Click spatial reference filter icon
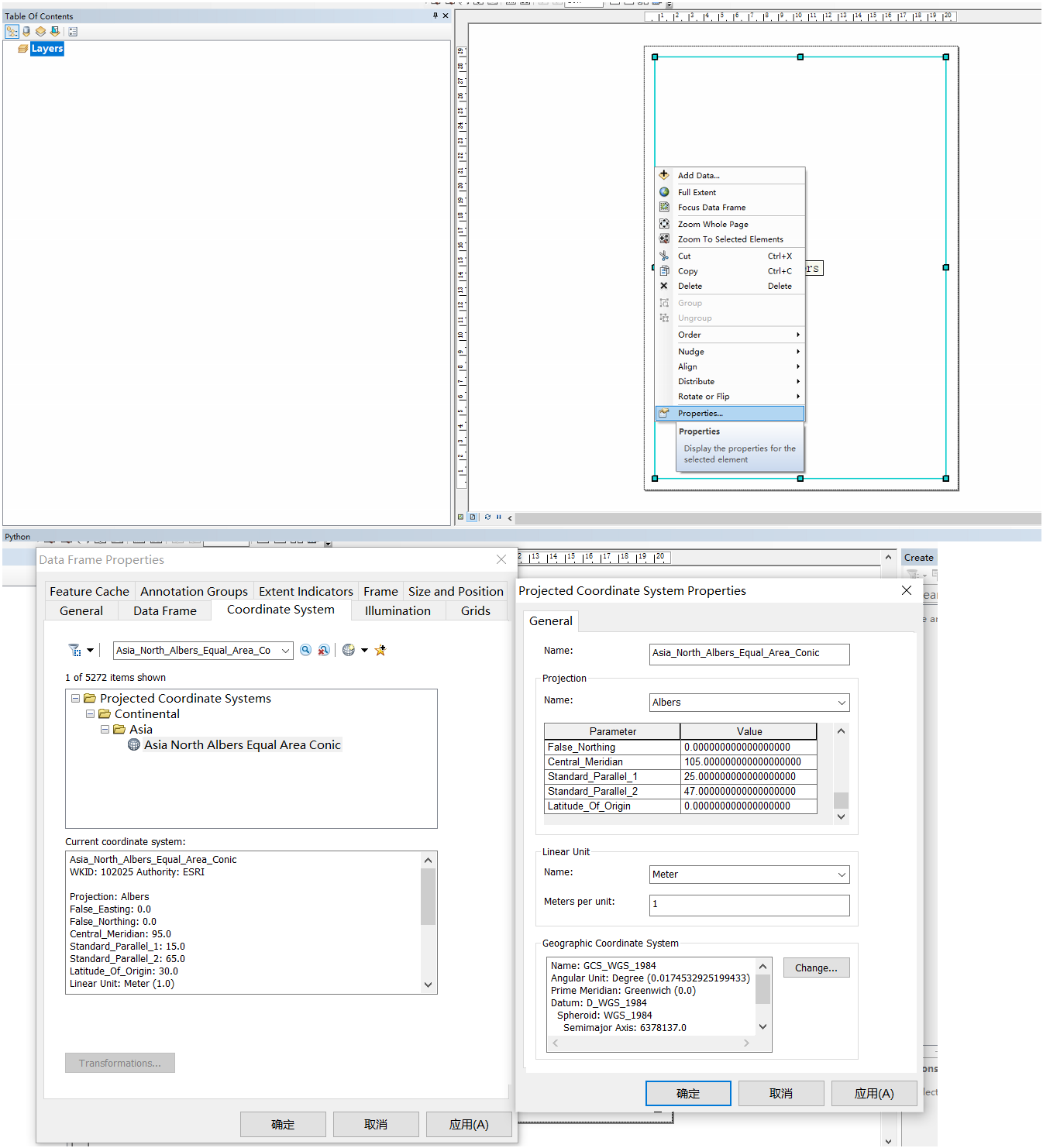This screenshot has width=1043, height=1148. coord(74,651)
